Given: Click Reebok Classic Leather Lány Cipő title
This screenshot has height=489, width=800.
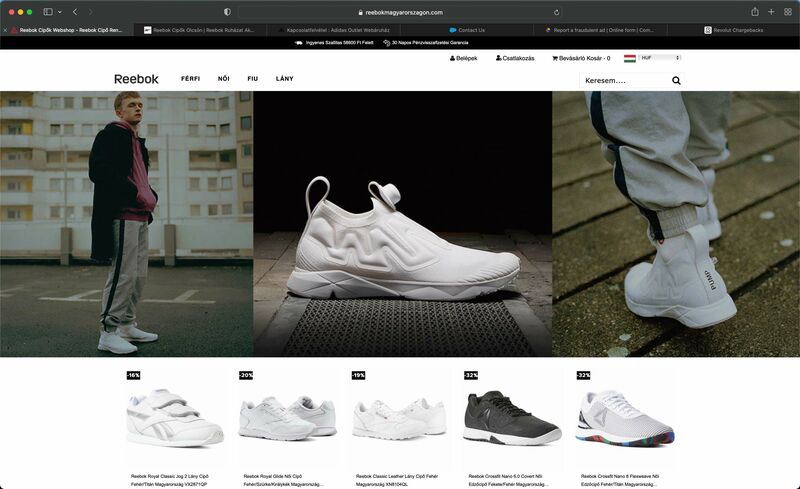Looking at the screenshot, I should (396, 480).
